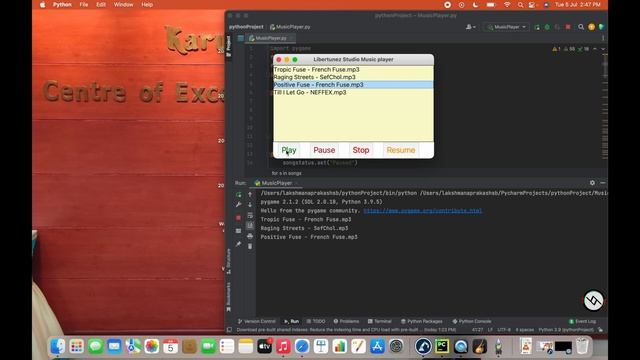
Task: Toggle scroll-to-end icon in the Run console
Action: pyautogui.click(x=250, y=225)
